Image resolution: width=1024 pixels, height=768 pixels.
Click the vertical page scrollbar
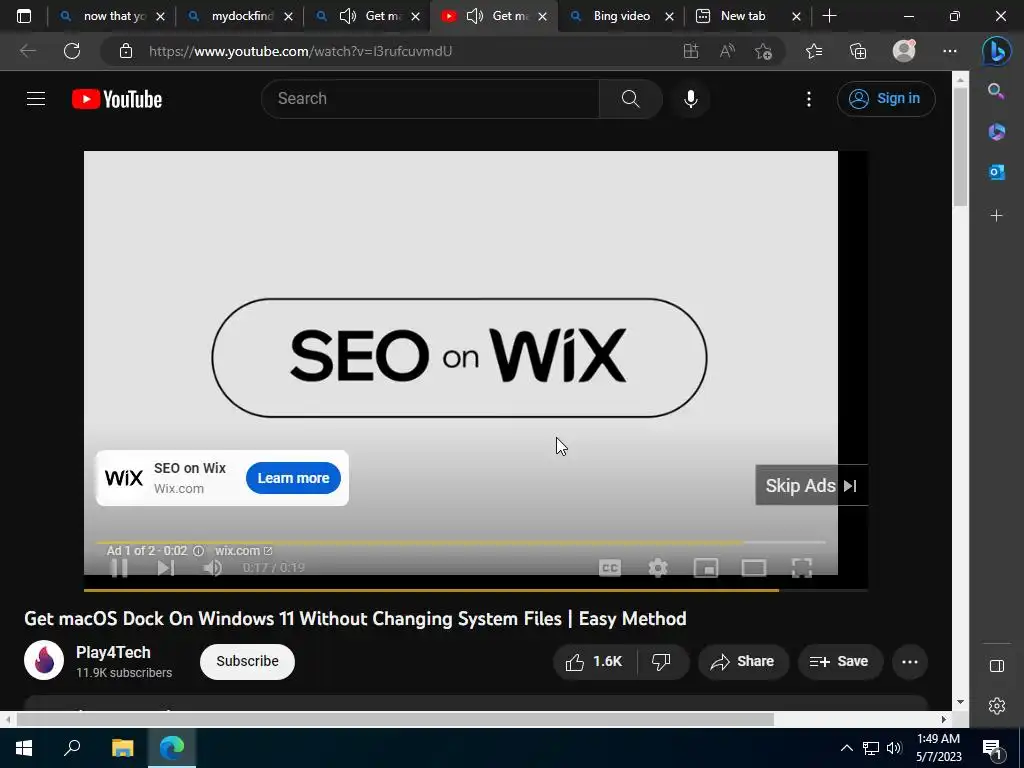[x=960, y=147]
